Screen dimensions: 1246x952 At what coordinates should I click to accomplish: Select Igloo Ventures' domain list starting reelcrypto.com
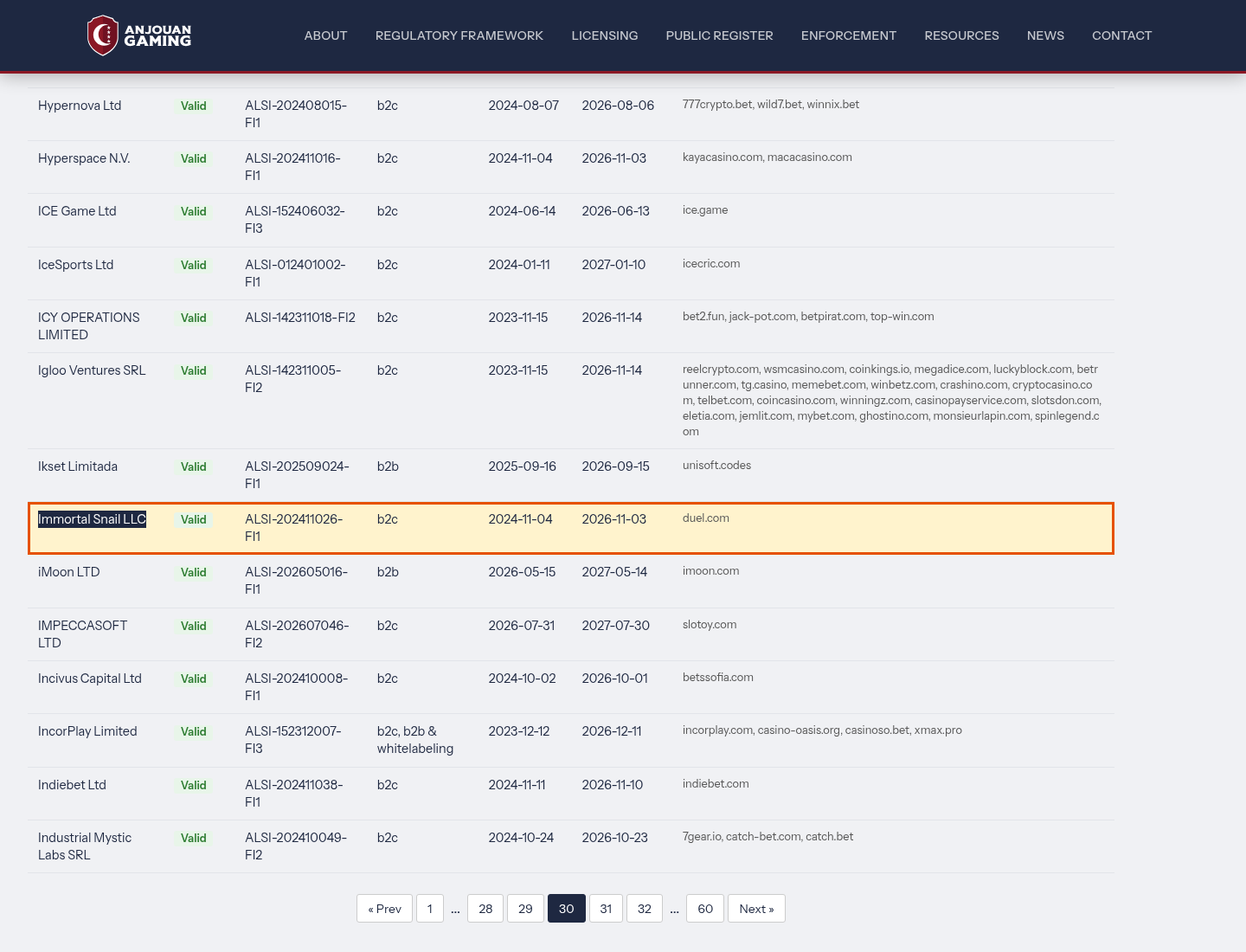point(892,401)
